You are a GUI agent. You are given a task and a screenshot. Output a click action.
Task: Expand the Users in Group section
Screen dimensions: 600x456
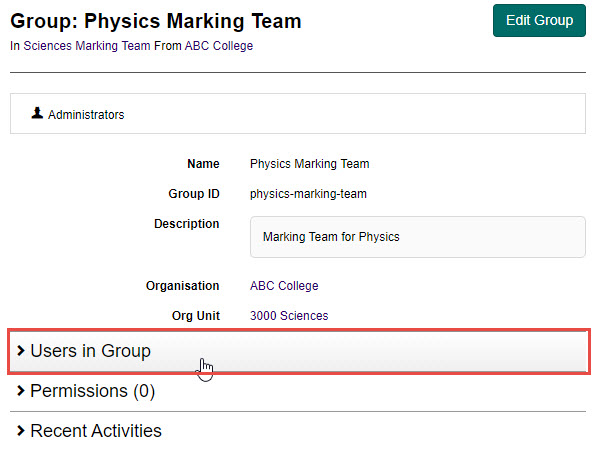[x=90, y=351]
